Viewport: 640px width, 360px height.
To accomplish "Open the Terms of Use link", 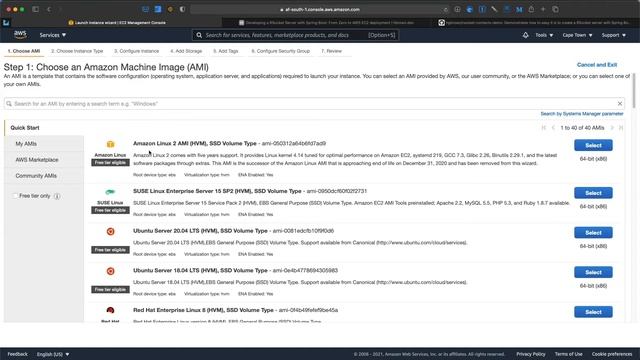I will [x=568, y=354].
